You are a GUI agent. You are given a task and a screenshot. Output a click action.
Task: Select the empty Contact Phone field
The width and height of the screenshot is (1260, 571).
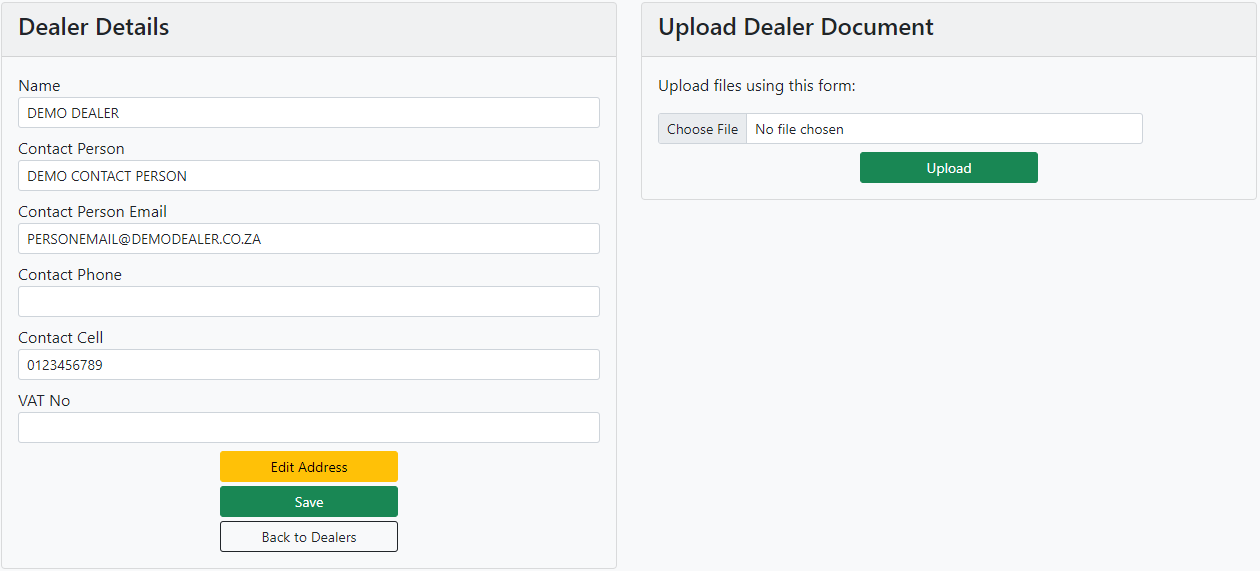coord(308,302)
